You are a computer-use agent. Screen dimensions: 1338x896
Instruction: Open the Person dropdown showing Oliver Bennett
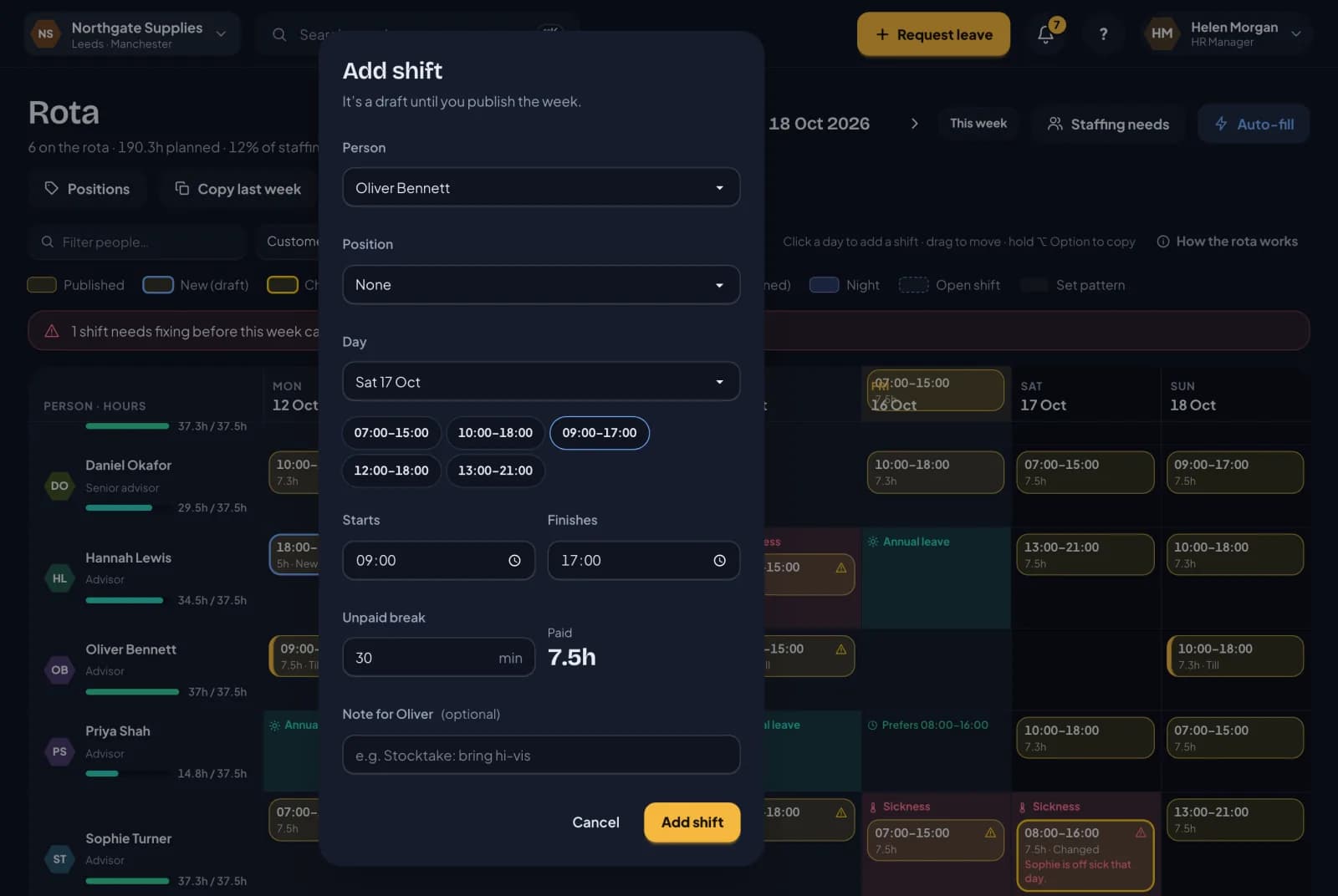(x=541, y=187)
